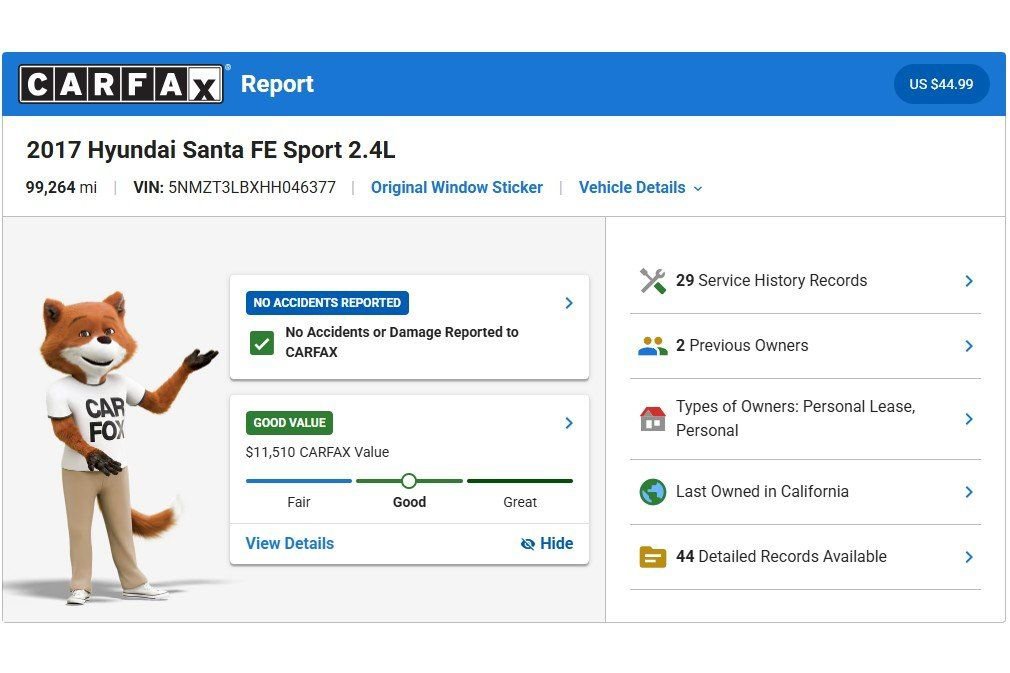The width and height of the screenshot is (1010, 673).
Task: Click the View Details link
Action: (290, 544)
